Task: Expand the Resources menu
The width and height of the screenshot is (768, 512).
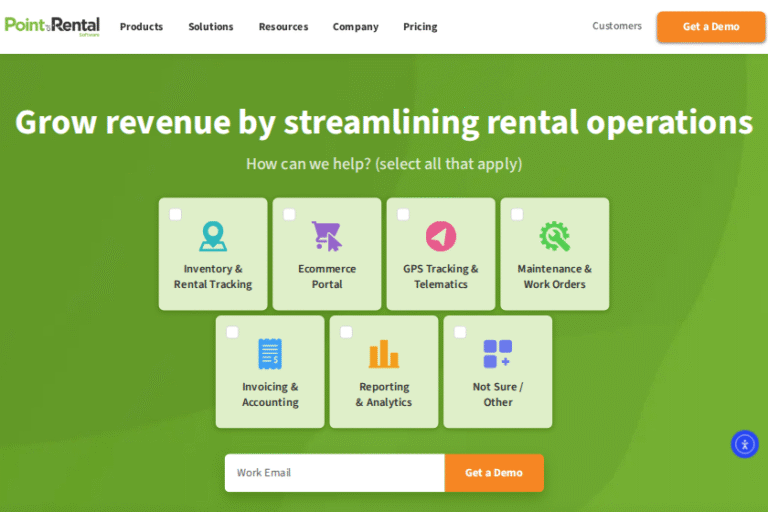Action: click(x=283, y=27)
